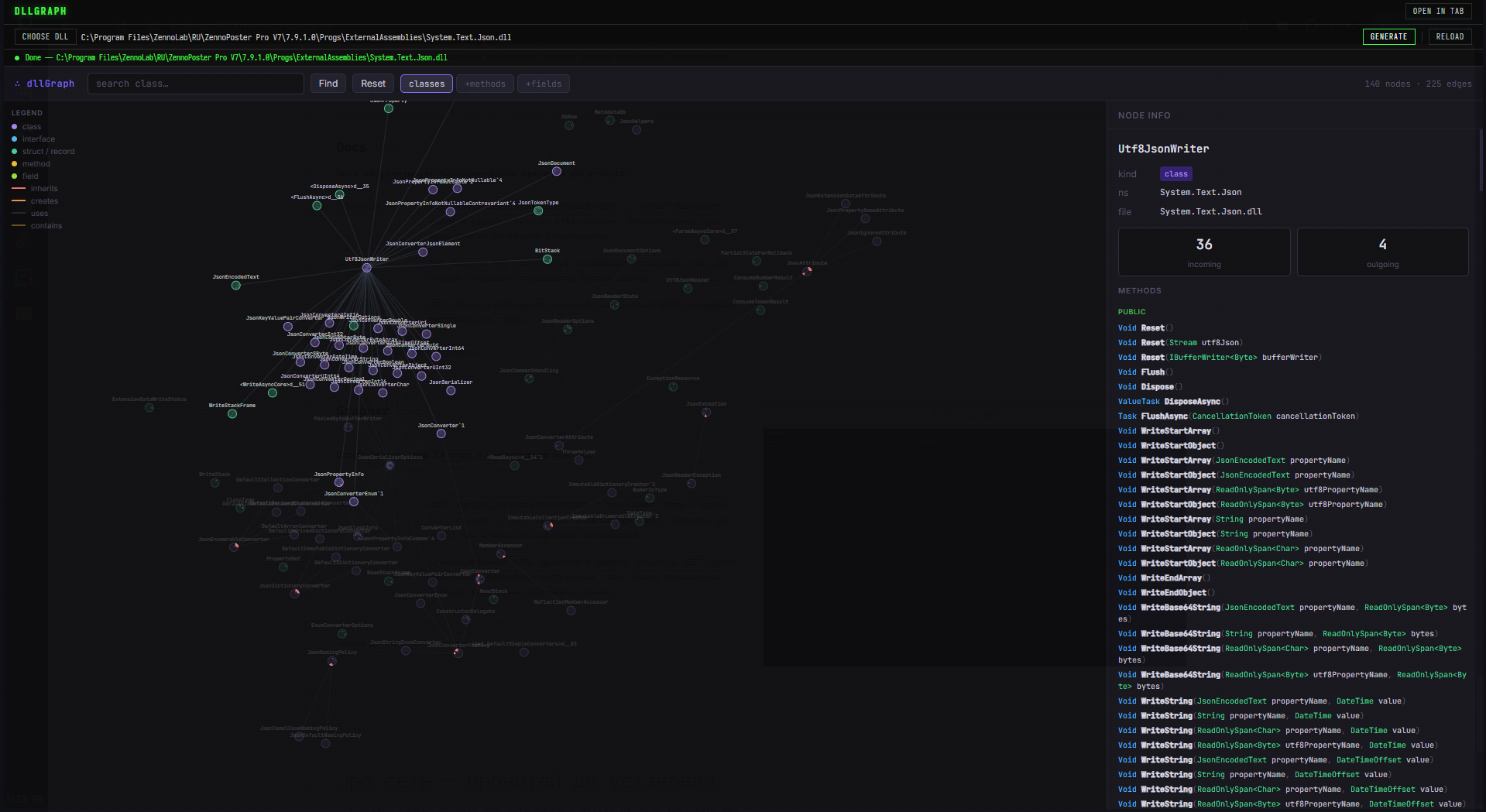Click the inherits edge legend entry
The height and width of the screenshot is (812, 1486).
(x=35, y=188)
